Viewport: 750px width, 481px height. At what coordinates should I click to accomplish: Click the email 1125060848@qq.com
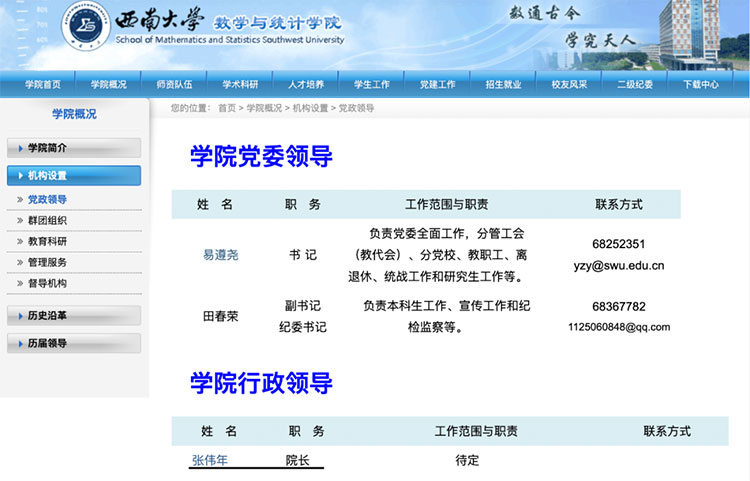[619, 327]
